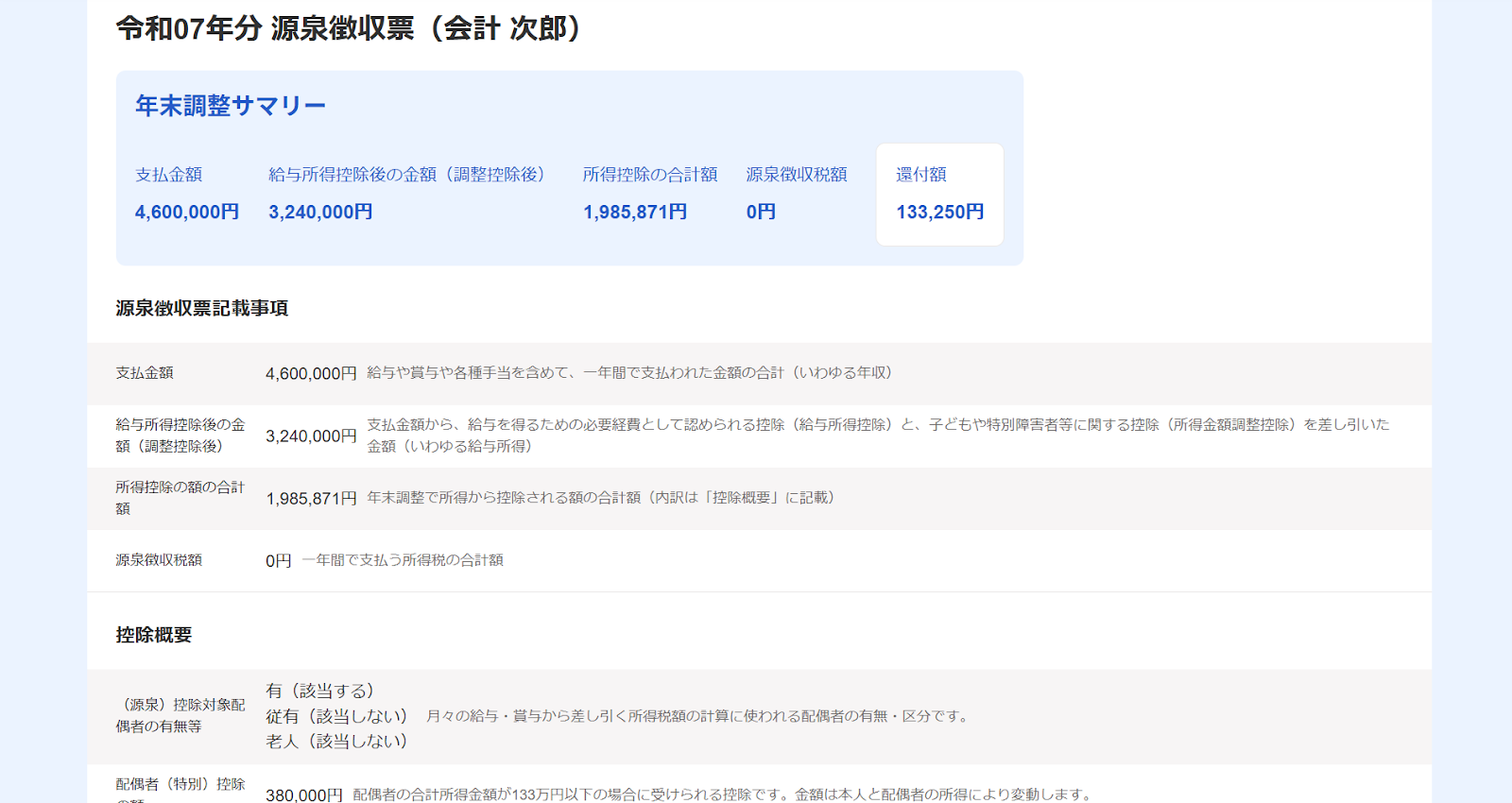Click the summary 支払金額 label
Image resolution: width=1512 pixels, height=803 pixels.
pos(169,175)
